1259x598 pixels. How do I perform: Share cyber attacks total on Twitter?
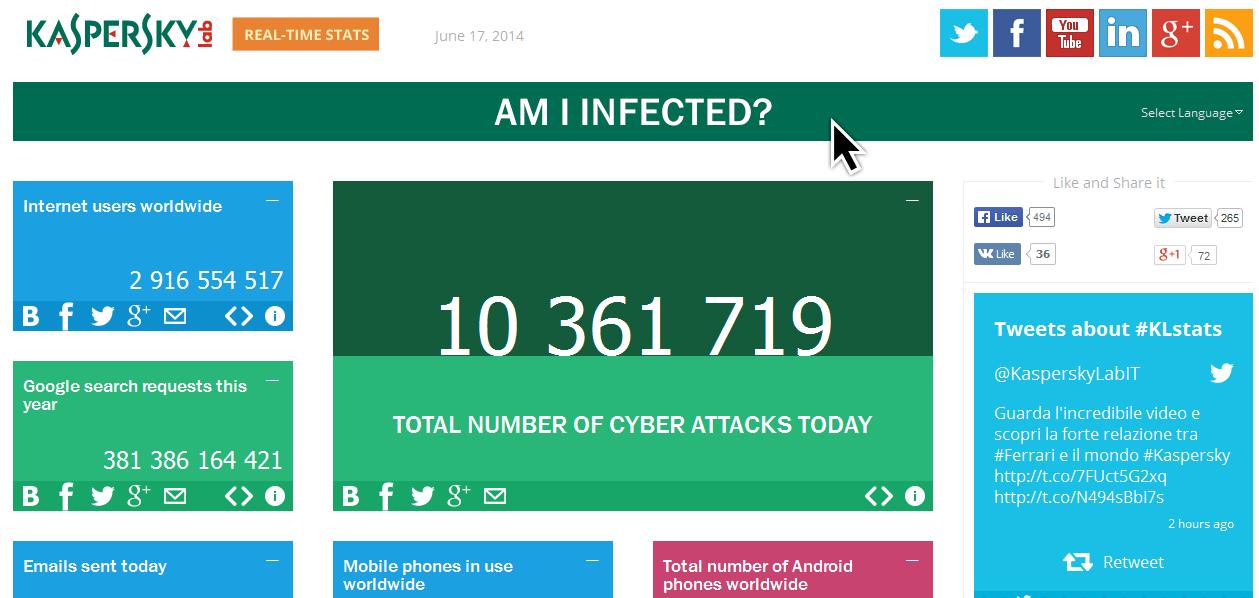pyautogui.click(x=422, y=496)
